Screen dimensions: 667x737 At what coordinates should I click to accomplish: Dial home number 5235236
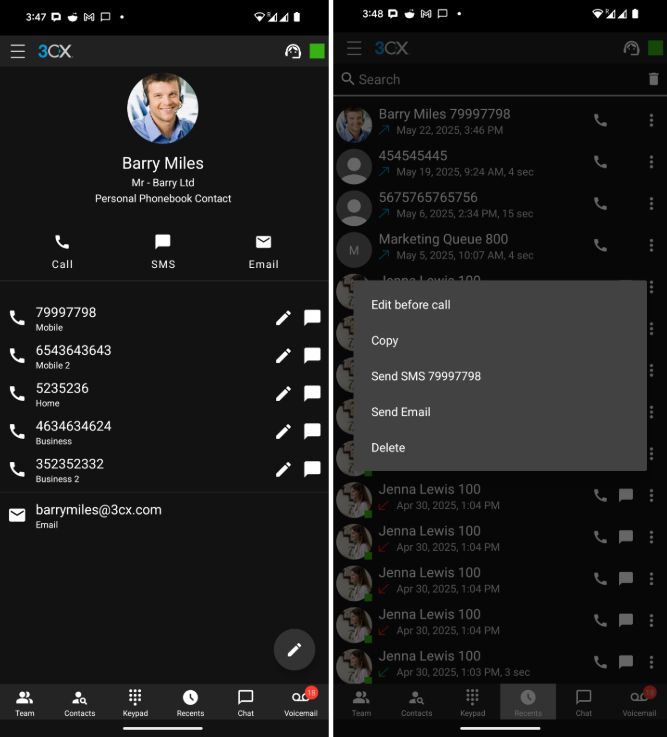[17, 394]
